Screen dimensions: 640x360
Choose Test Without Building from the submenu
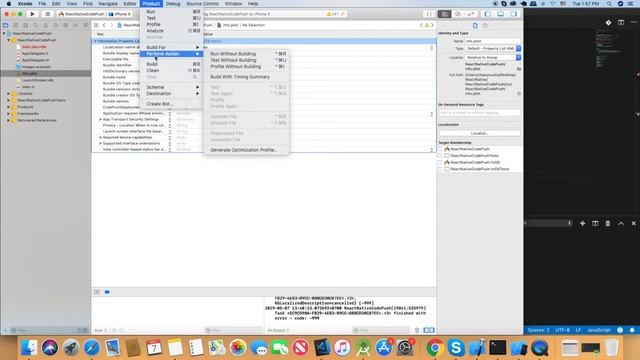[247, 60]
